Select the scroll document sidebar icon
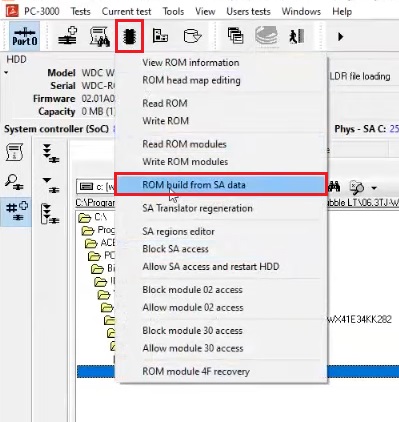 (14, 152)
